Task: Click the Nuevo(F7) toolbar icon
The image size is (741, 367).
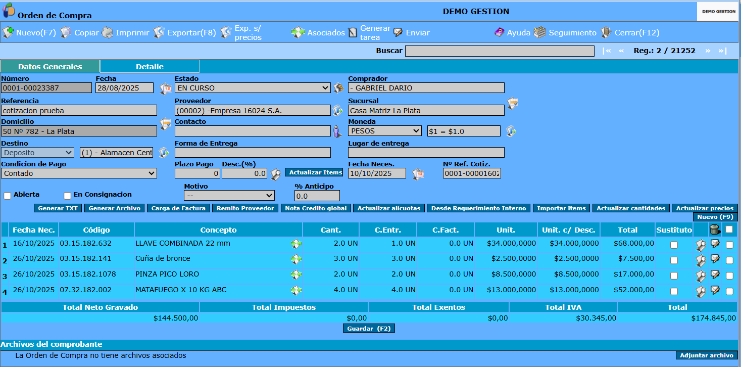Action: [x=8, y=33]
